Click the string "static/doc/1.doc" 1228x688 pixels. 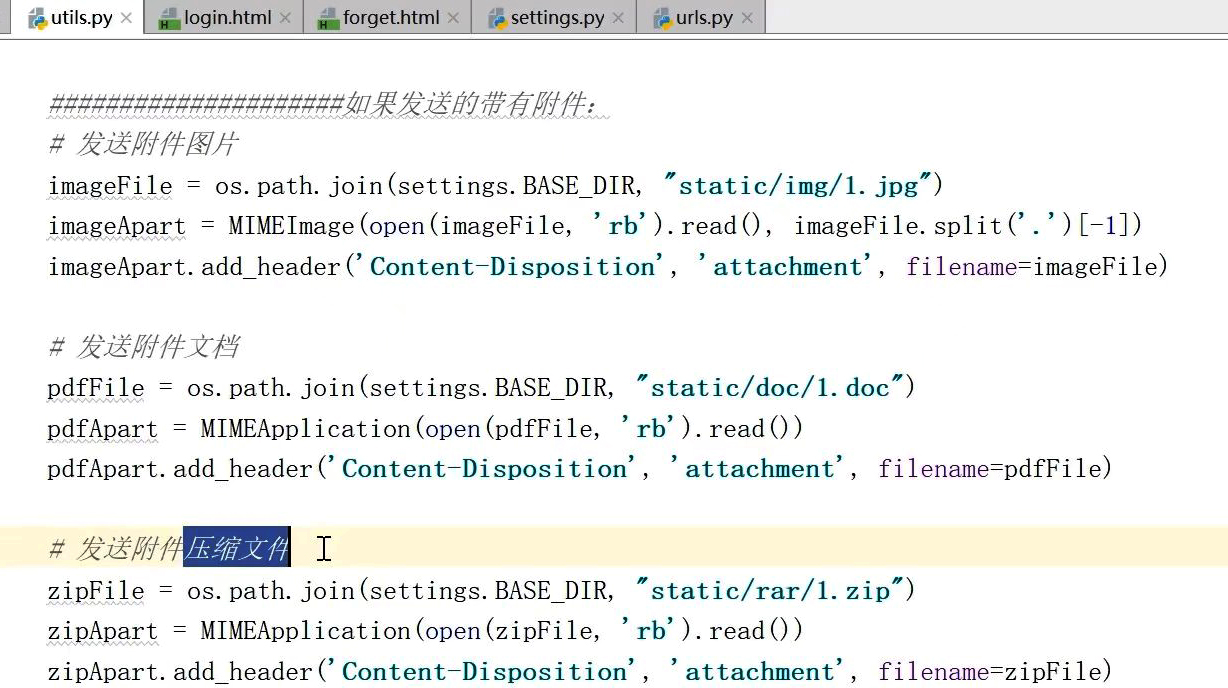(x=770, y=387)
